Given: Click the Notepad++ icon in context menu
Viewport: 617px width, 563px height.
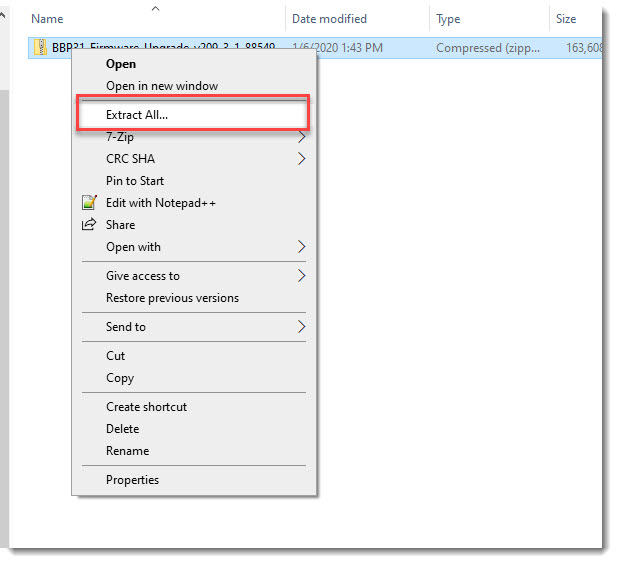Looking at the screenshot, I should tap(87, 203).
